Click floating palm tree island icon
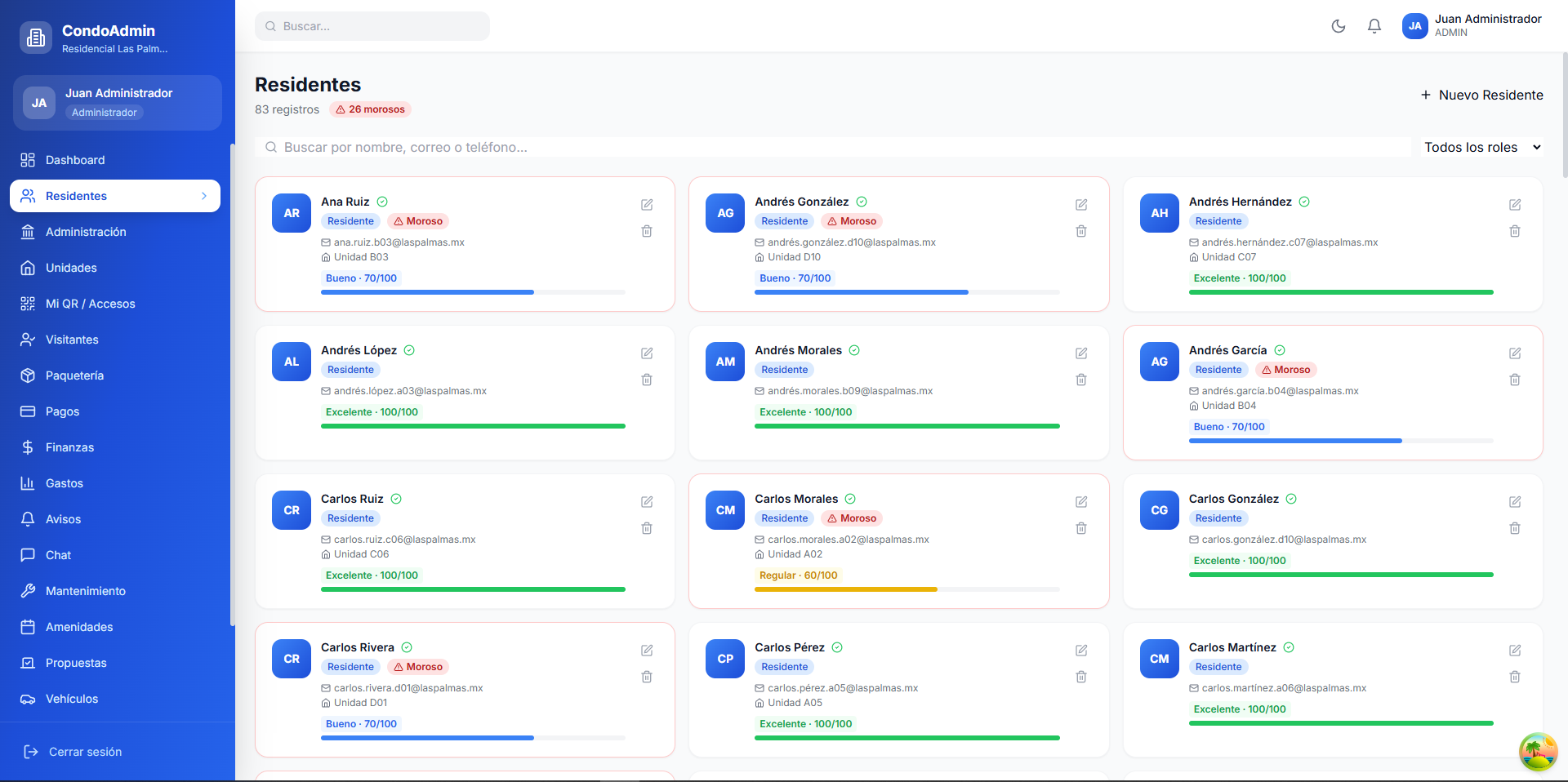This screenshot has height=782, width=1568. coord(1537,751)
